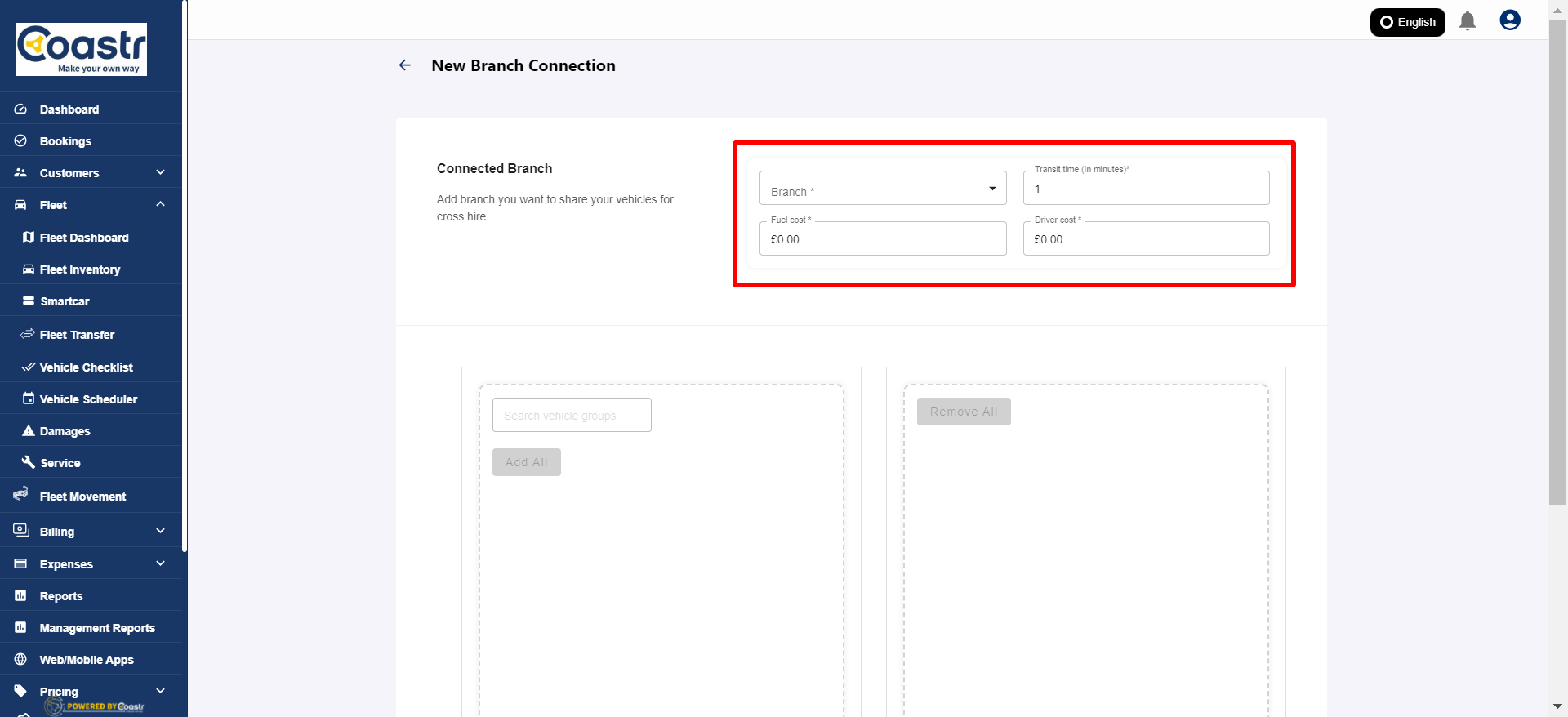Collapse the Fleet menu section
The height and width of the screenshot is (717, 1568).
[x=160, y=204]
